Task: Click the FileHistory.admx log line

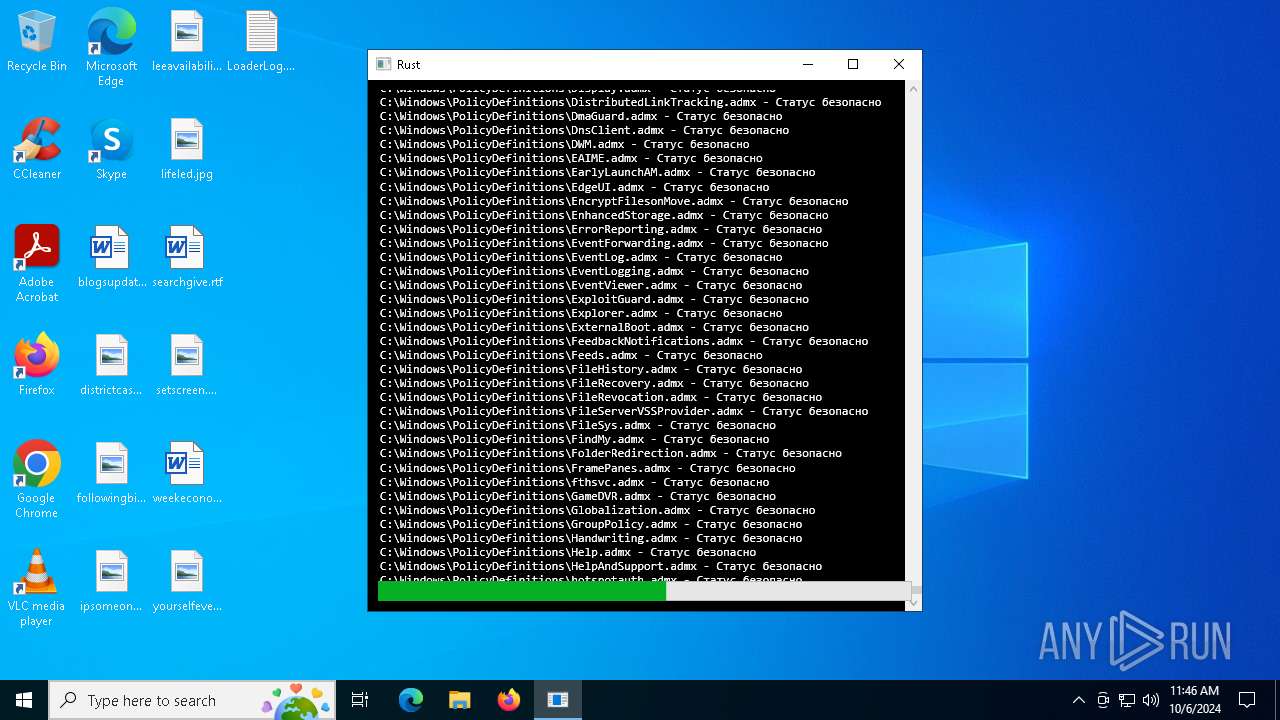Action: 590,369
